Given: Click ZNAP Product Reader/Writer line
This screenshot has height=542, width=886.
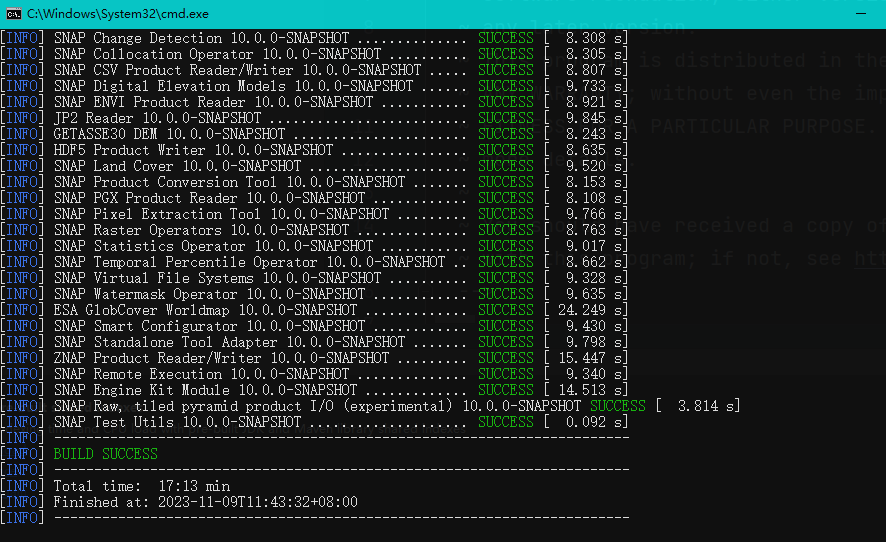Looking at the screenshot, I should pyautogui.click(x=314, y=358).
